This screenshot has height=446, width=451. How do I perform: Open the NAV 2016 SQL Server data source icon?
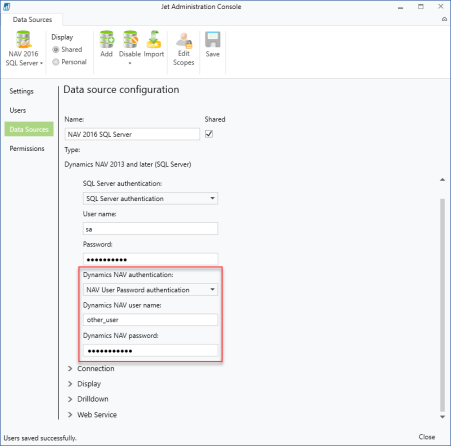tap(24, 39)
